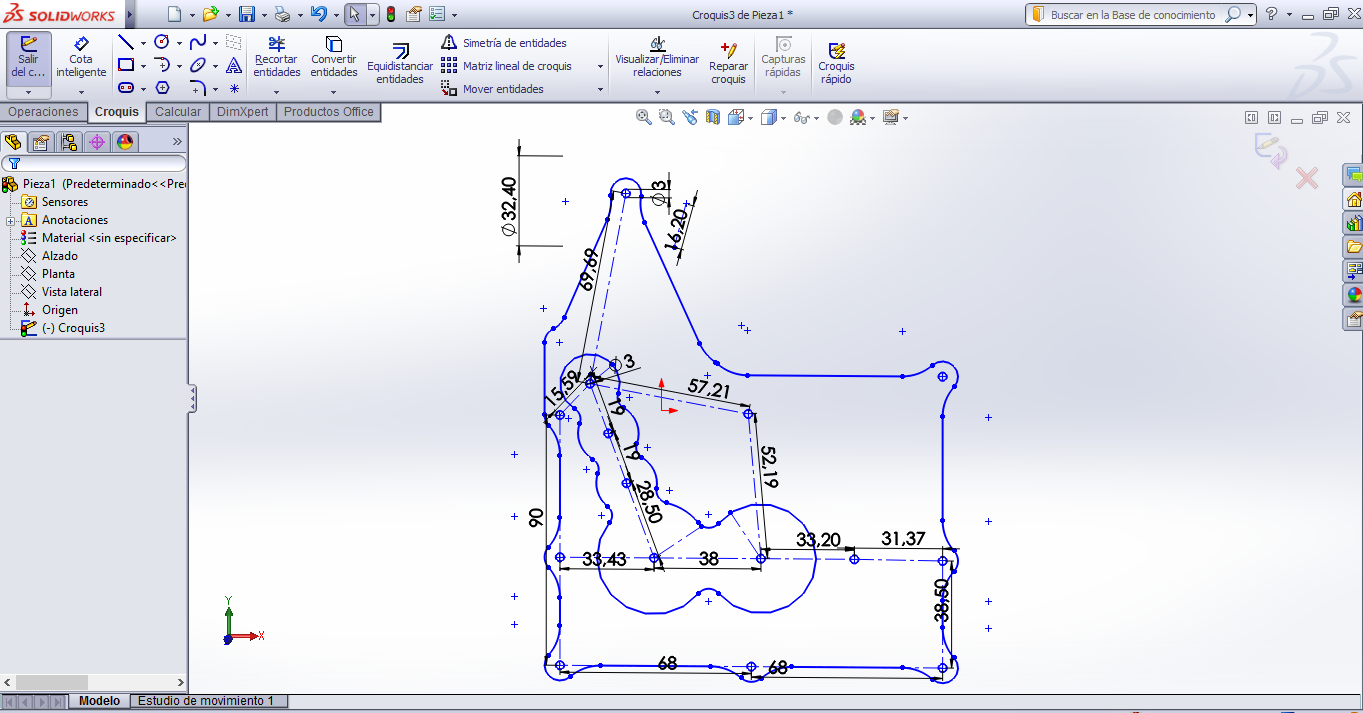The height and width of the screenshot is (713, 1363).
Task: Expand SolidWorks menu flyout arrow
Action: coord(130,14)
